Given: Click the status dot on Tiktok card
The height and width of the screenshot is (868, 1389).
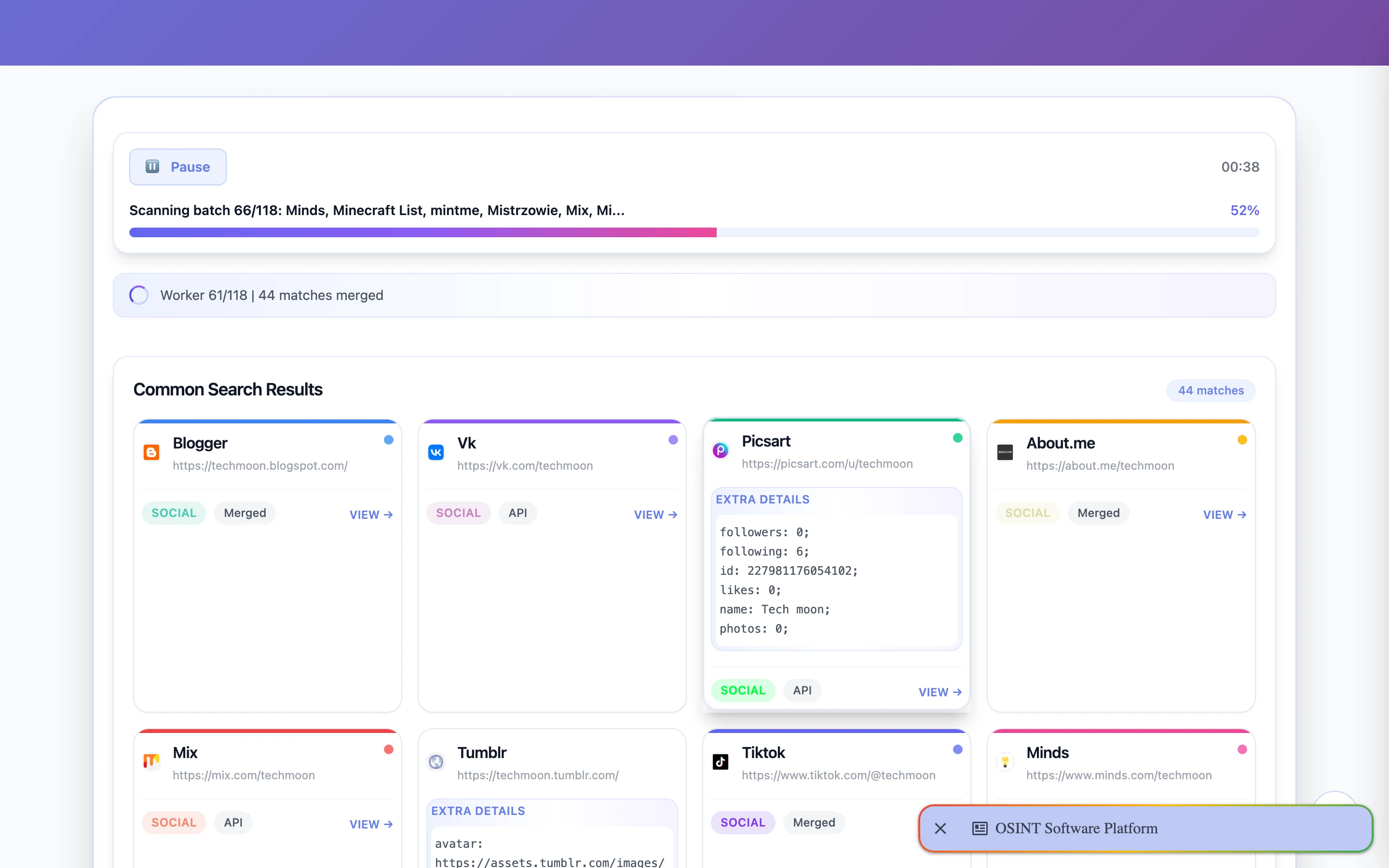Looking at the screenshot, I should tap(957, 749).
